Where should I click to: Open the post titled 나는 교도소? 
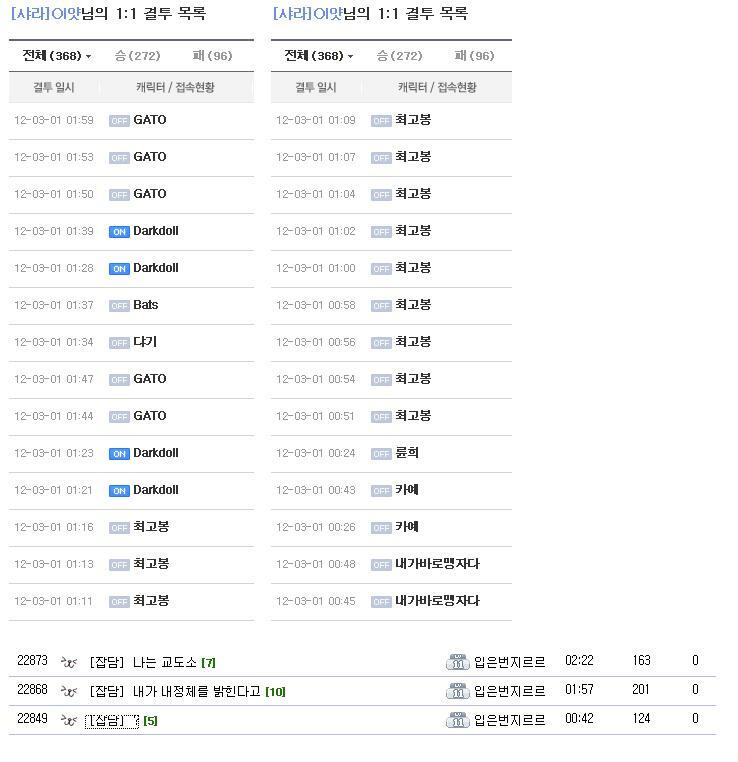[x=165, y=662]
